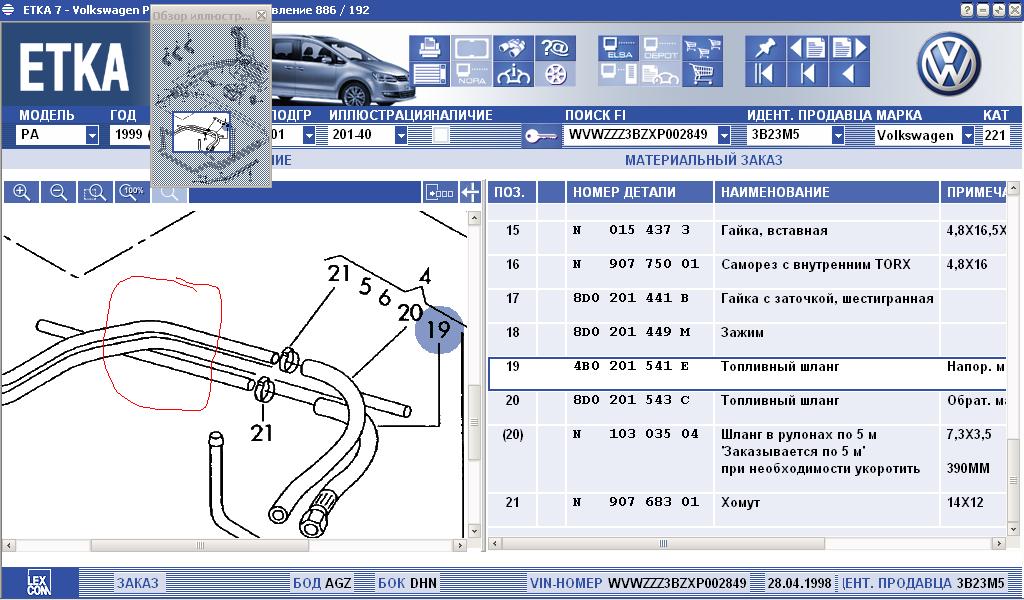
Task: Click the parts table horizontal scrollbar thumb
Action: [663, 543]
